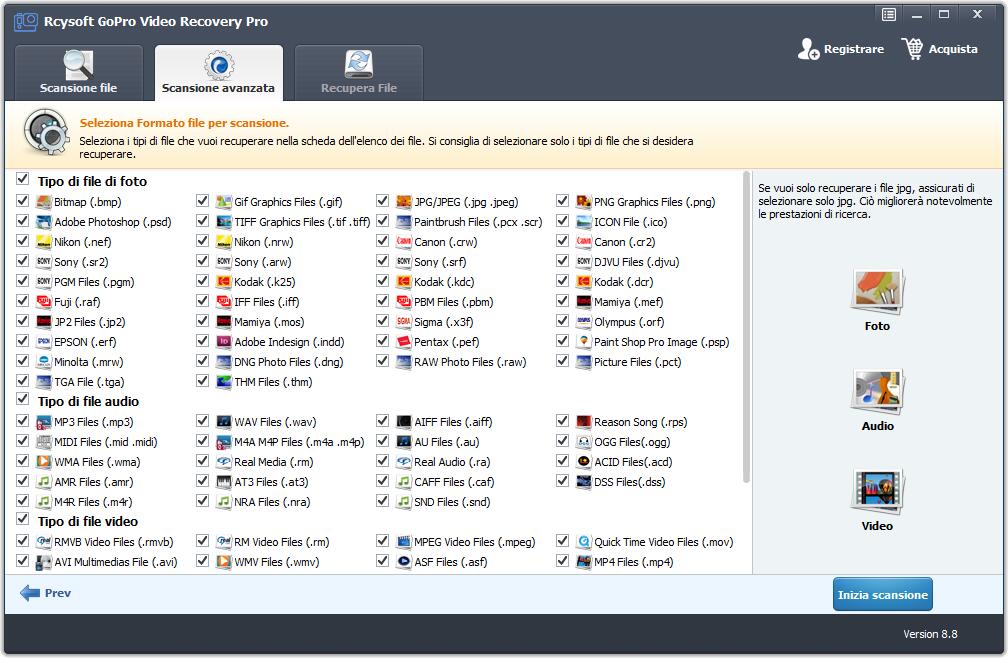Toggle the JPG/JPEG file type checkbox
Screen dimensions: 1008x658
click(383, 201)
